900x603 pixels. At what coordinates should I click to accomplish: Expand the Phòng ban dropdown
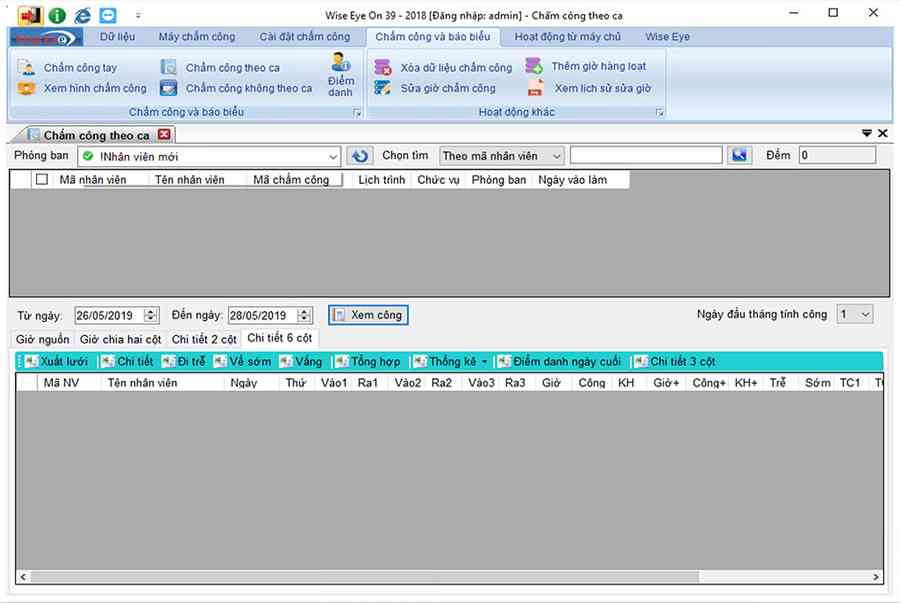pos(333,157)
